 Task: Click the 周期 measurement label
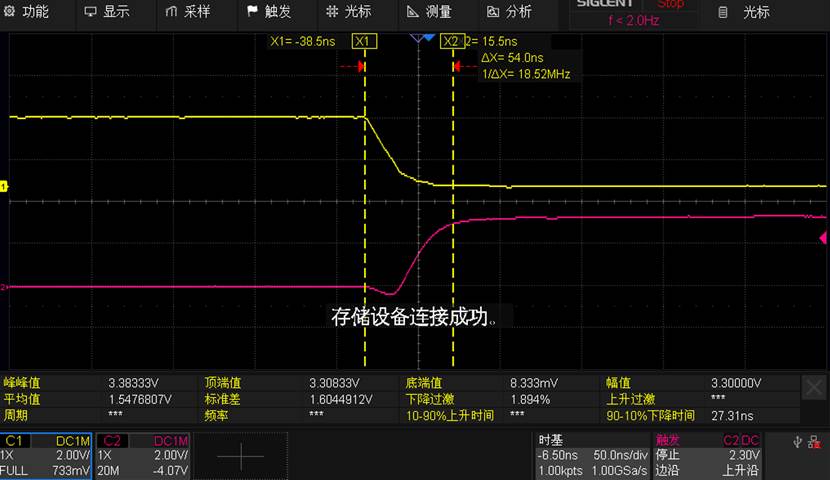tap(15, 416)
